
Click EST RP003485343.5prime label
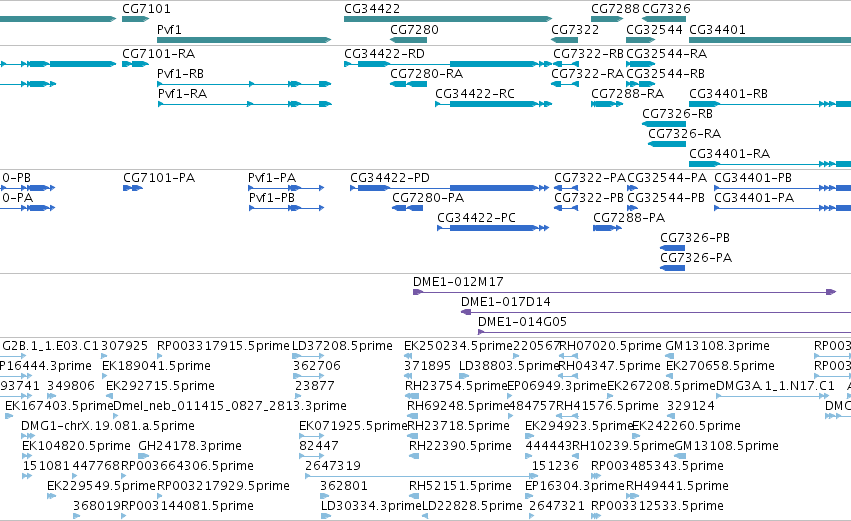pyautogui.click(x=657, y=466)
